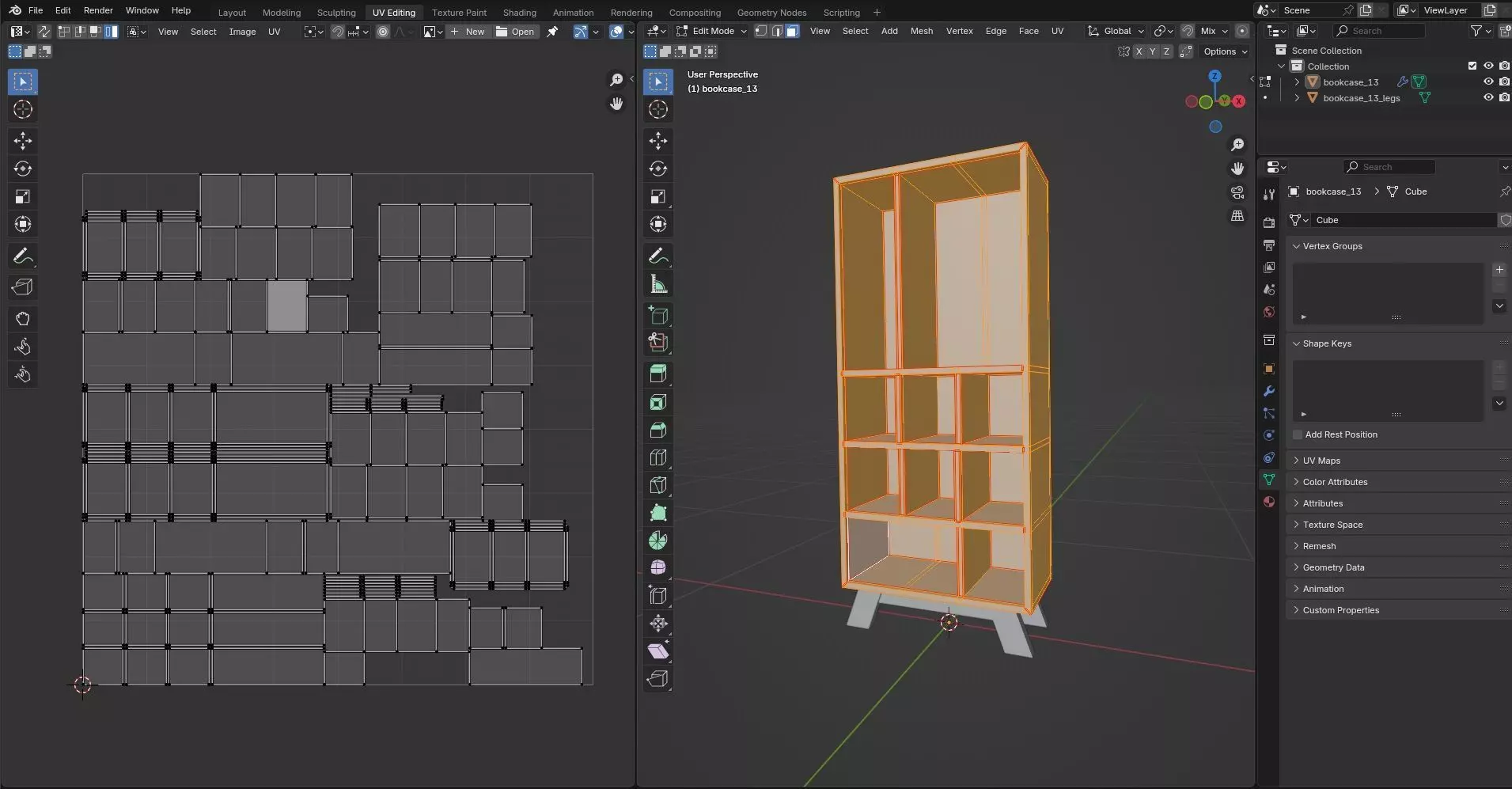Click the Cube mesh name field

(1402, 220)
